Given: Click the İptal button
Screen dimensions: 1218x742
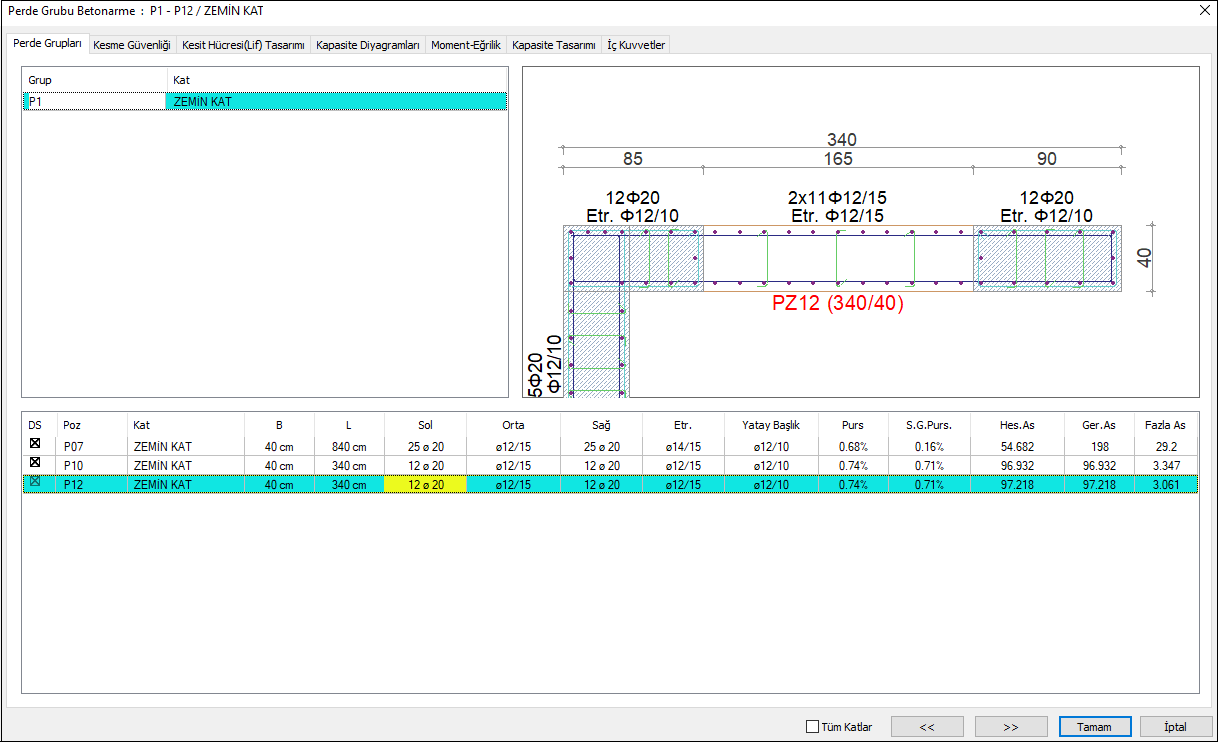Looking at the screenshot, I should point(1176,727).
